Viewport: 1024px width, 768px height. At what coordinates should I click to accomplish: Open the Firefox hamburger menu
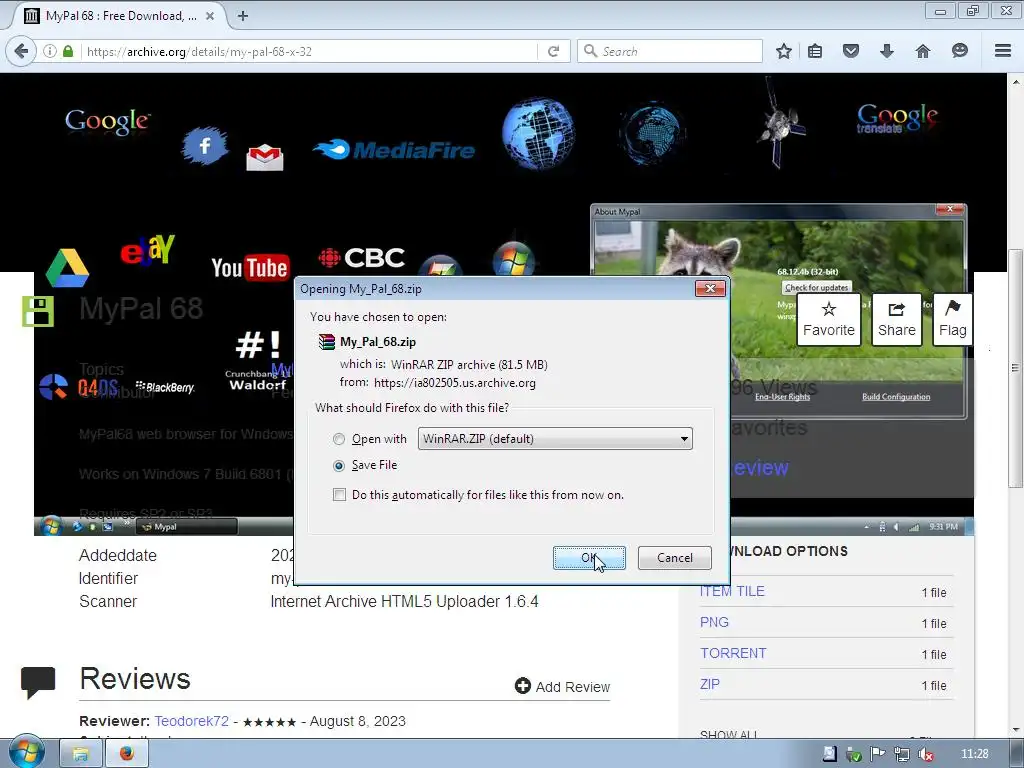tap(1003, 51)
